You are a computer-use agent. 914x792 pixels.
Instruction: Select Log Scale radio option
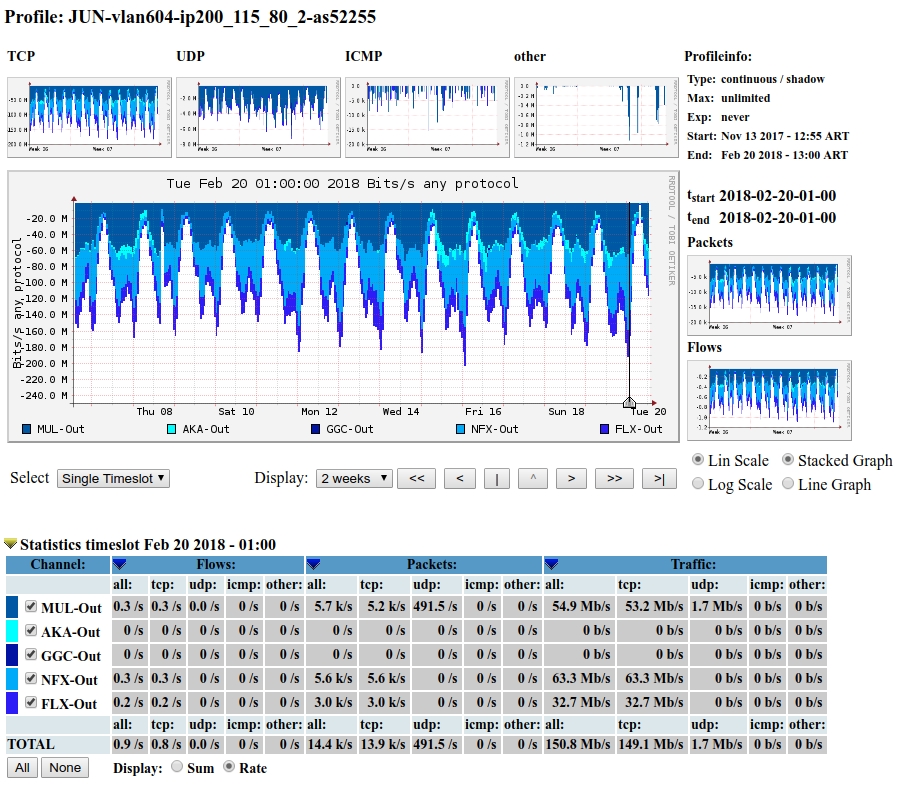[x=699, y=484]
